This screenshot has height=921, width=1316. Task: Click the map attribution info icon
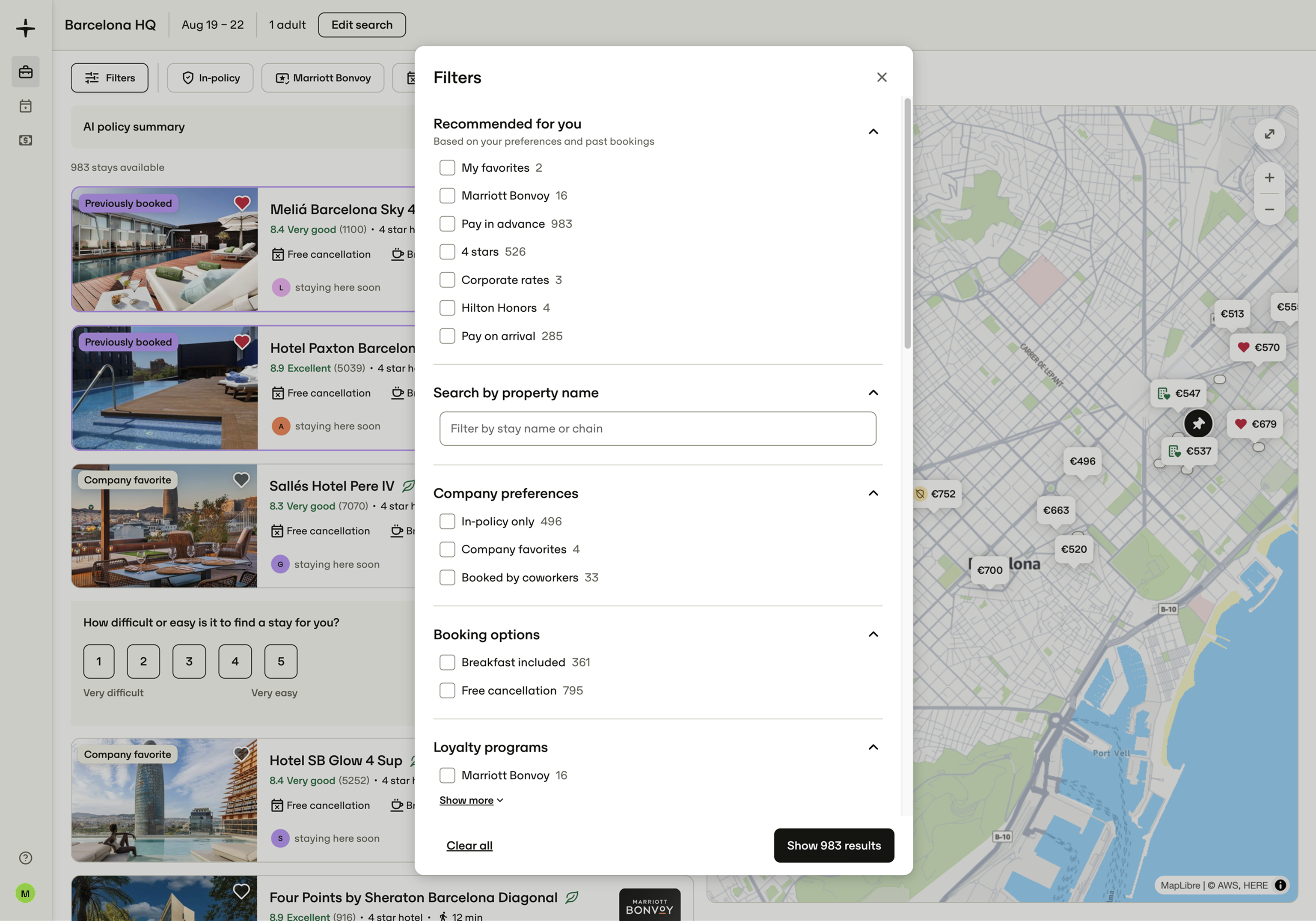1280,885
